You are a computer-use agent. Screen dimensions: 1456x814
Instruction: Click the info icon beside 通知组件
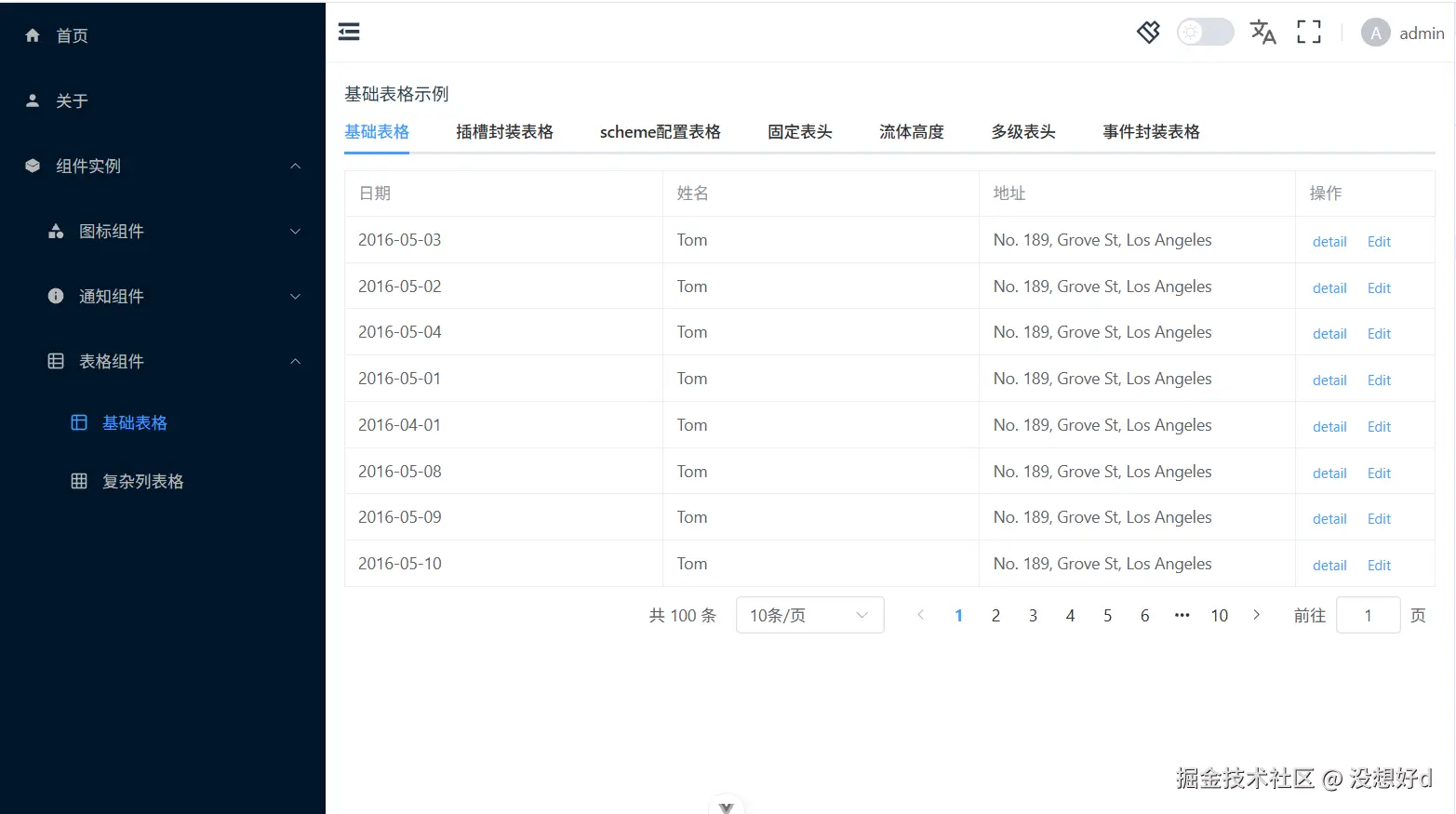coord(56,296)
